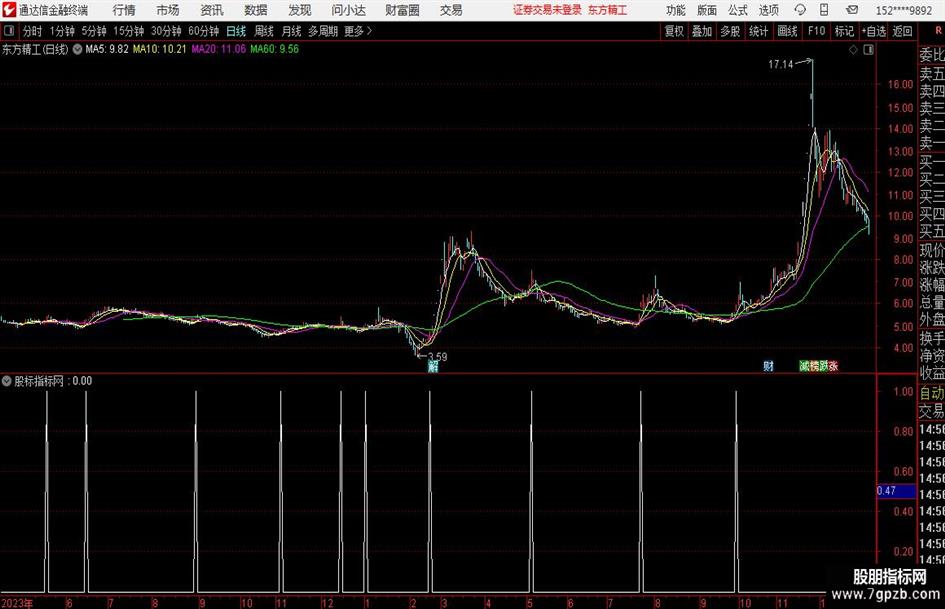Open the 市场 menu

(168, 10)
